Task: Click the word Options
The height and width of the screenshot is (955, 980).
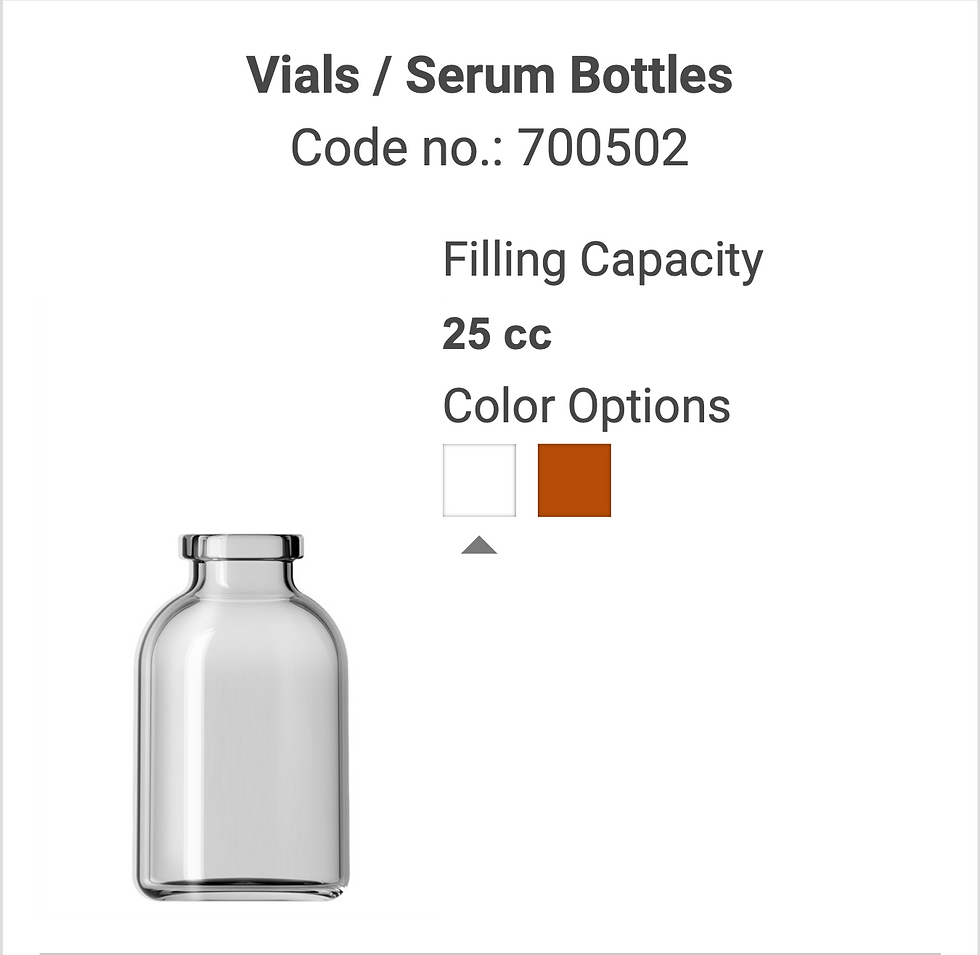Action: pyautogui.click(x=649, y=406)
